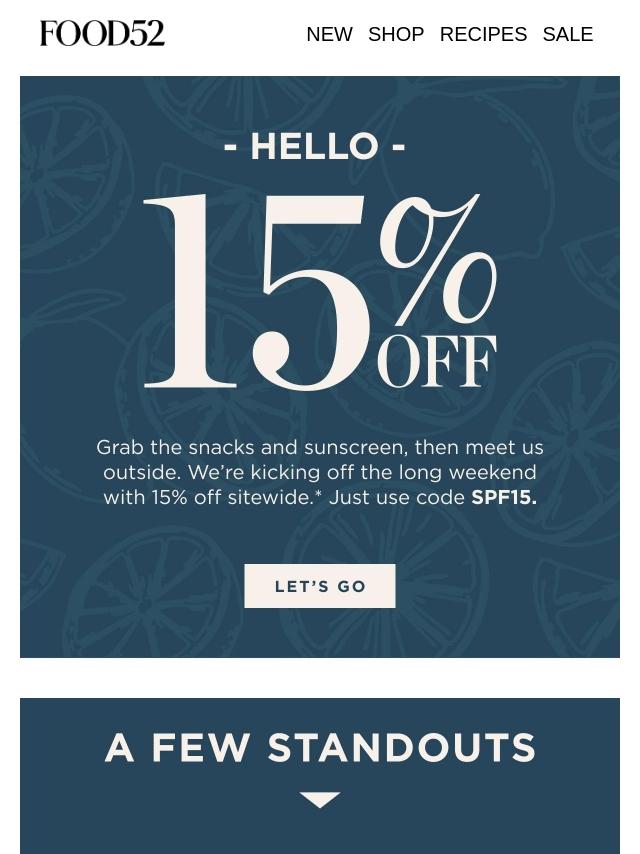Click the large numeral 5 graphic
The width and height of the screenshot is (640, 854).
click(312, 292)
